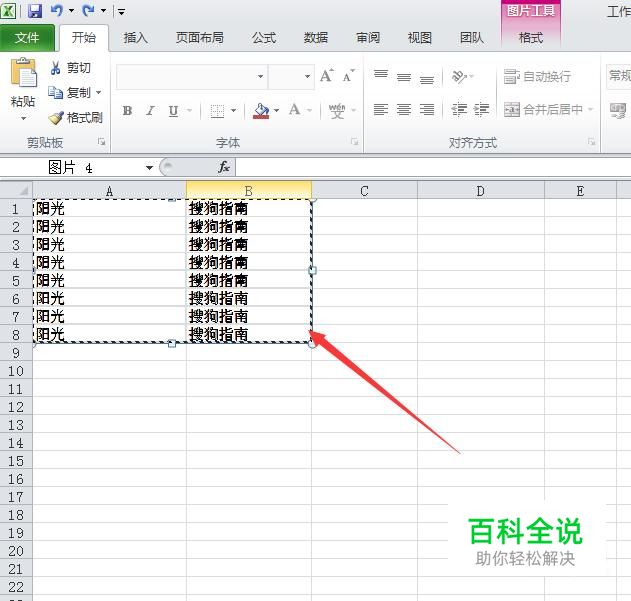This screenshot has width=631, height=601.
Task: Click into the formula bar input
Action: click(433, 167)
